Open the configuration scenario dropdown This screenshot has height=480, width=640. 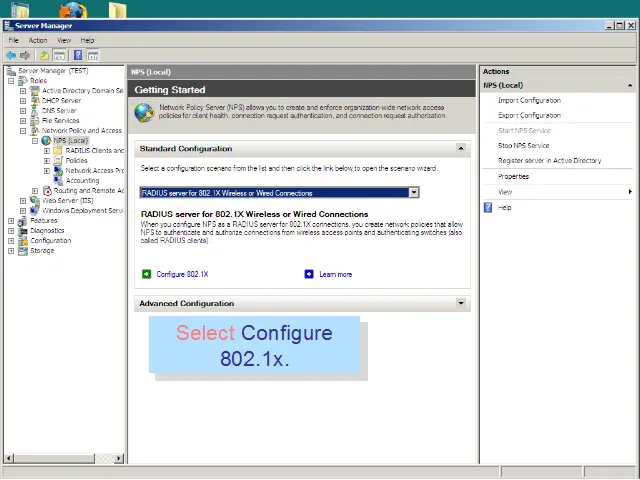414,193
